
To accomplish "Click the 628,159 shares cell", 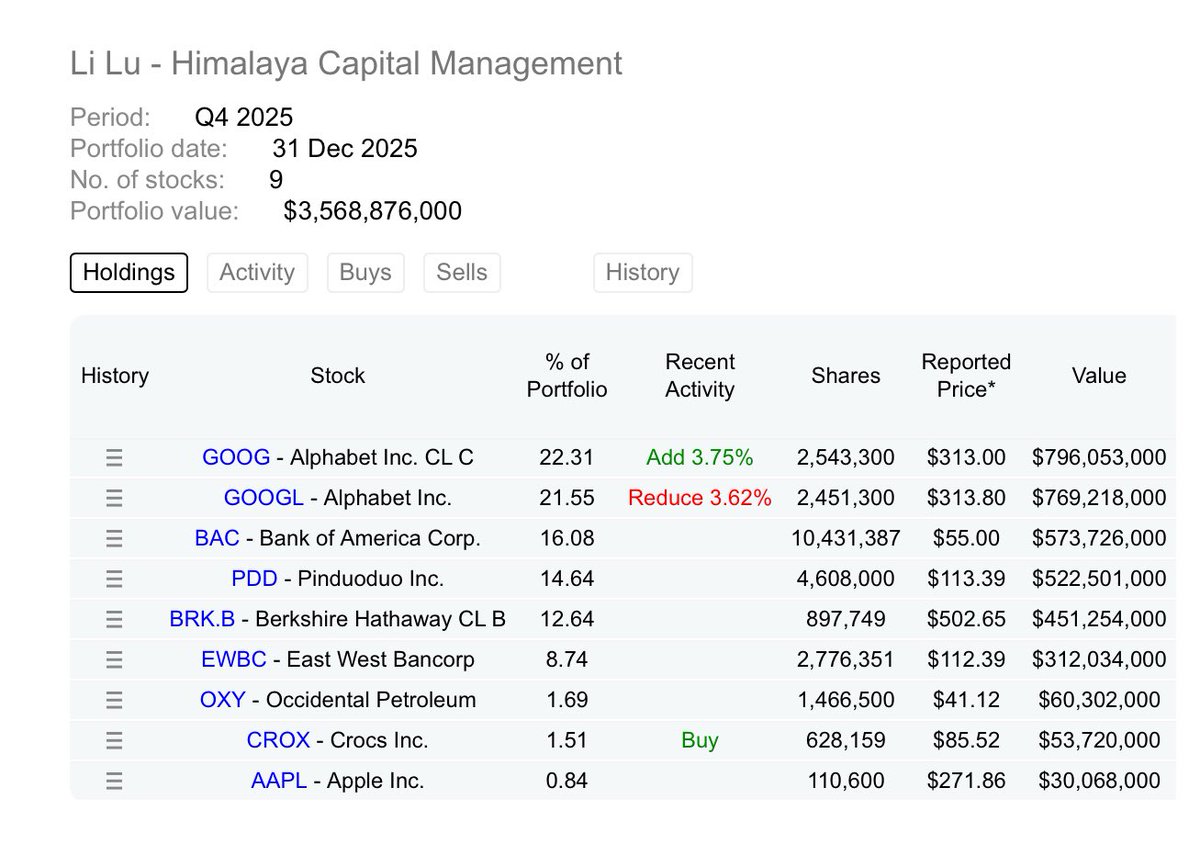I will [x=846, y=741].
